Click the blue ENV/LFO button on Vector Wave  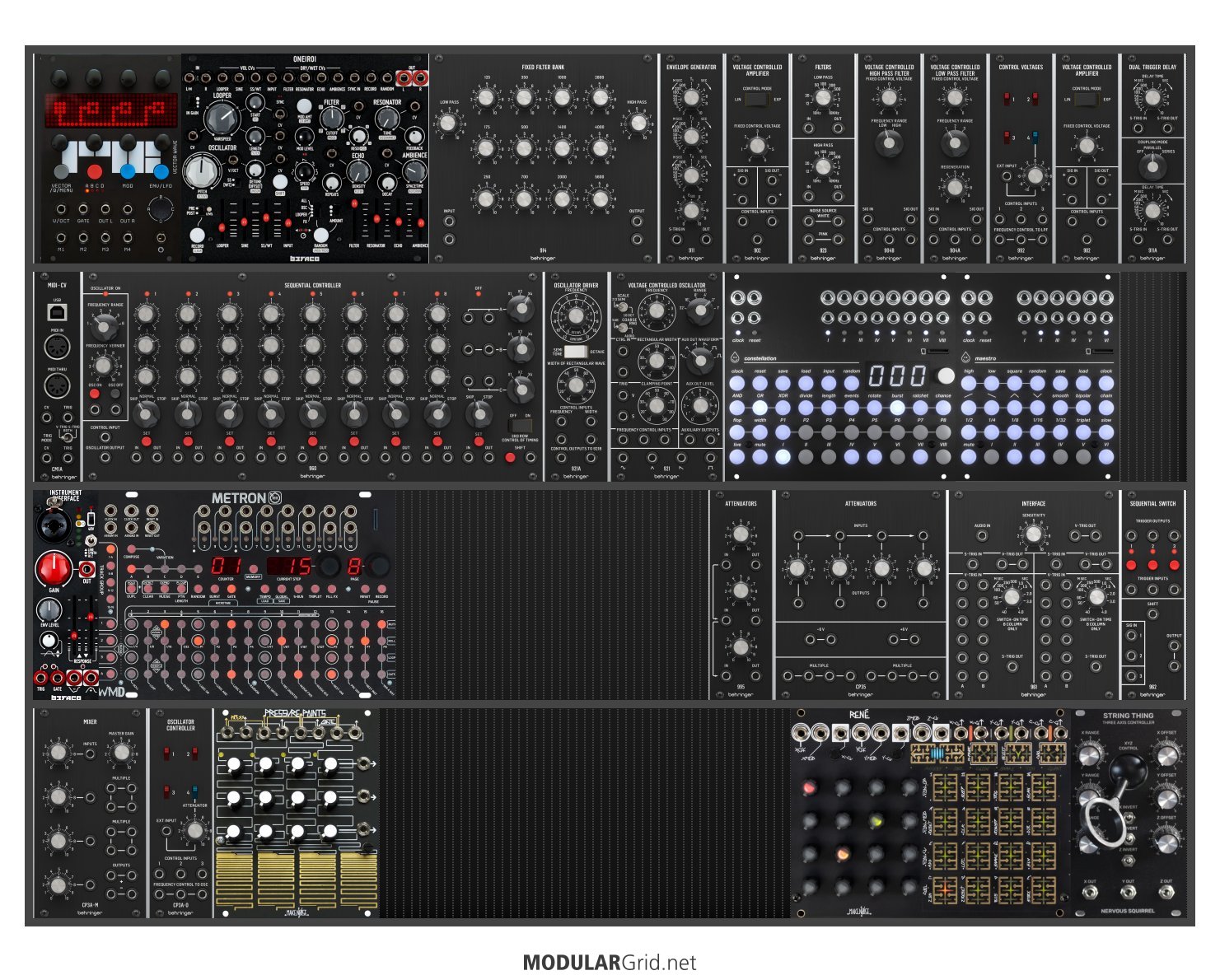coord(161,171)
